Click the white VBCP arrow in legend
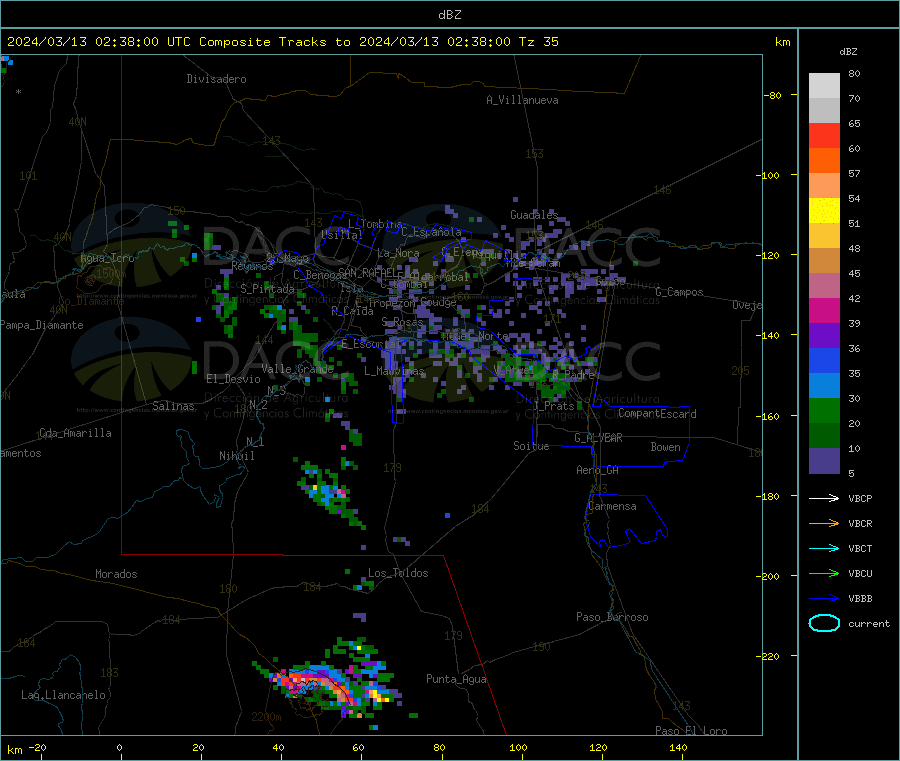The height and width of the screenshot is (761, 900). [x=824, y=498]
